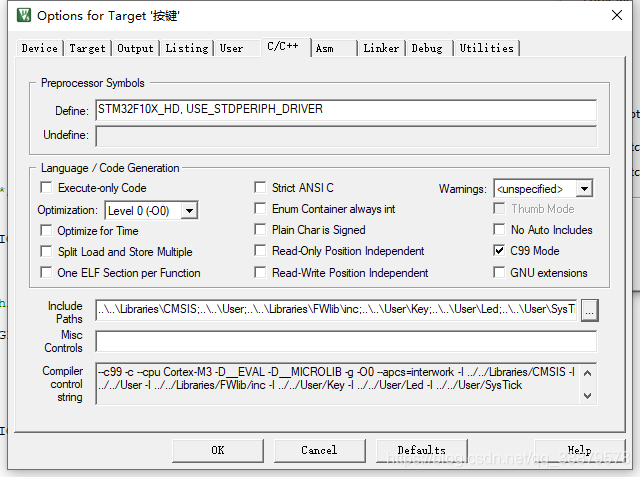This screenshot has height=477, width=640.
Task: Select the Utilities tab
Action: pos(487,48)
